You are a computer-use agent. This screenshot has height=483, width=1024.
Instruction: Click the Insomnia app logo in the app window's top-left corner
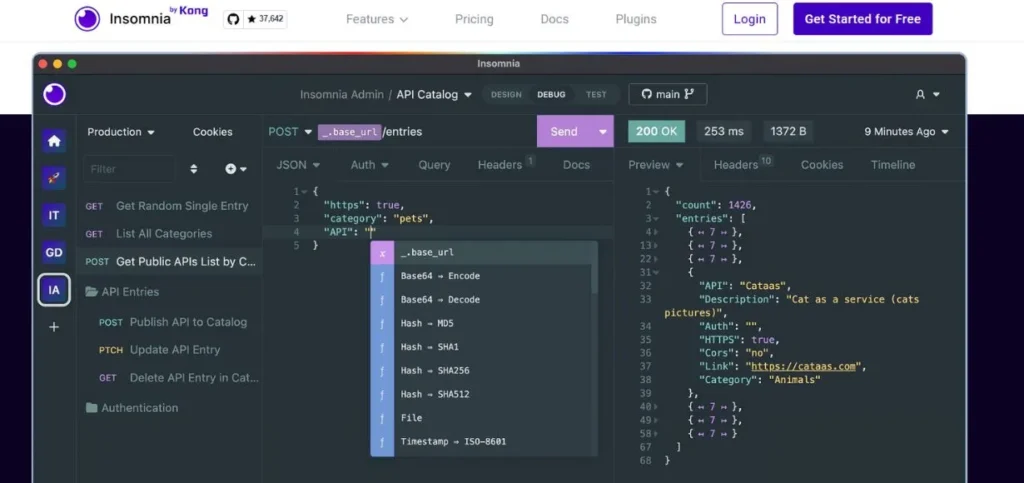[x=55, y=94]
